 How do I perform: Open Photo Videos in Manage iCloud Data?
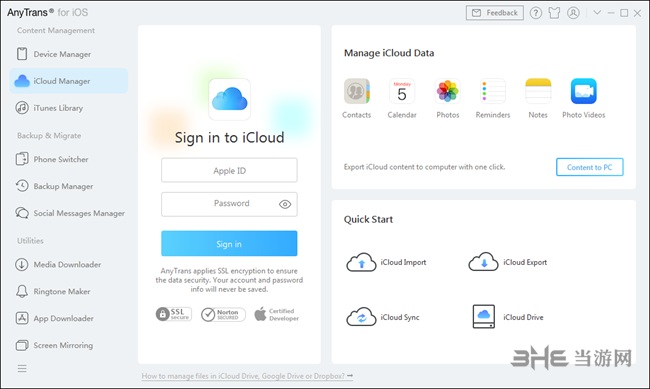(584, 99)
